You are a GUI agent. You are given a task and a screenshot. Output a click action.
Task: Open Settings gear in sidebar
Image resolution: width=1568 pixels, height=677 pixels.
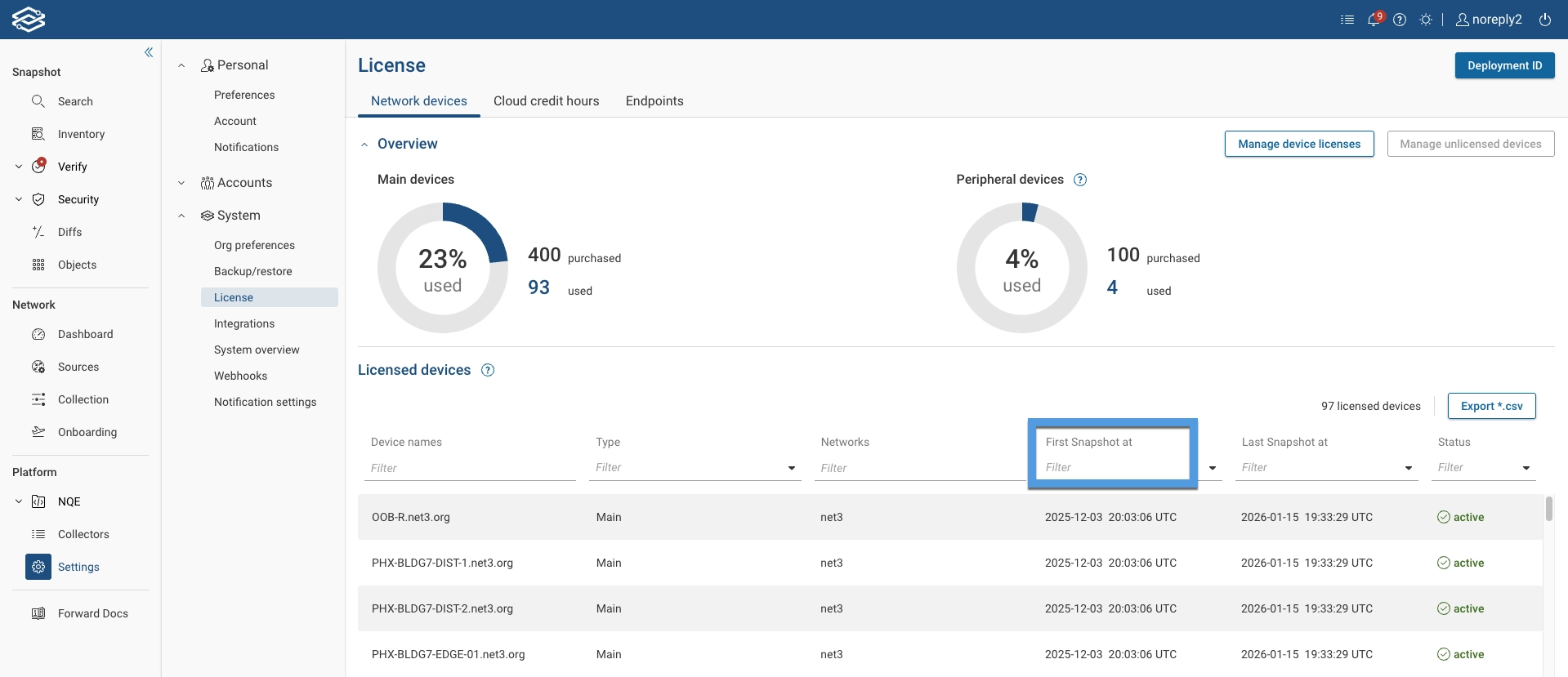coord(38,567)
